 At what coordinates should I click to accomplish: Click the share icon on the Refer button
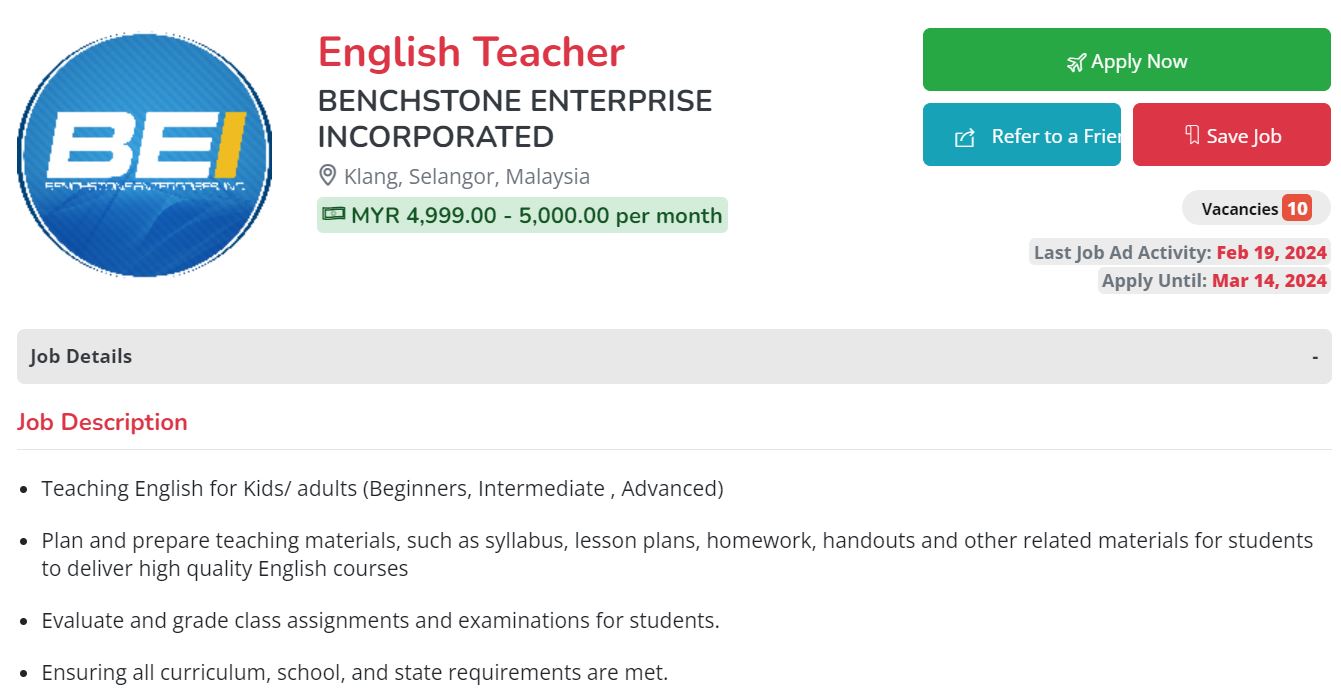pos(965,137)
